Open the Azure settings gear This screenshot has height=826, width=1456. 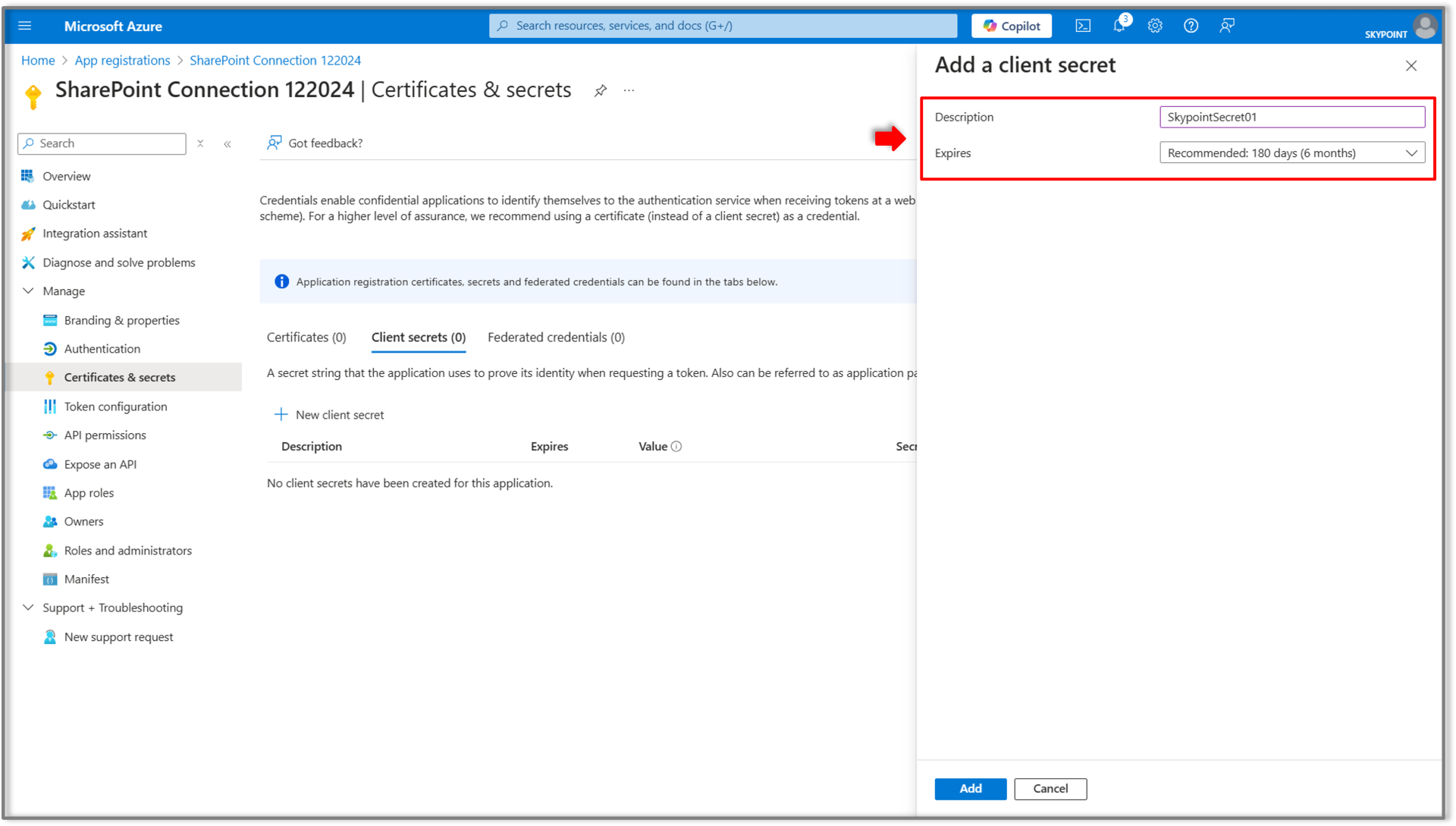(x=1155, y=25)
